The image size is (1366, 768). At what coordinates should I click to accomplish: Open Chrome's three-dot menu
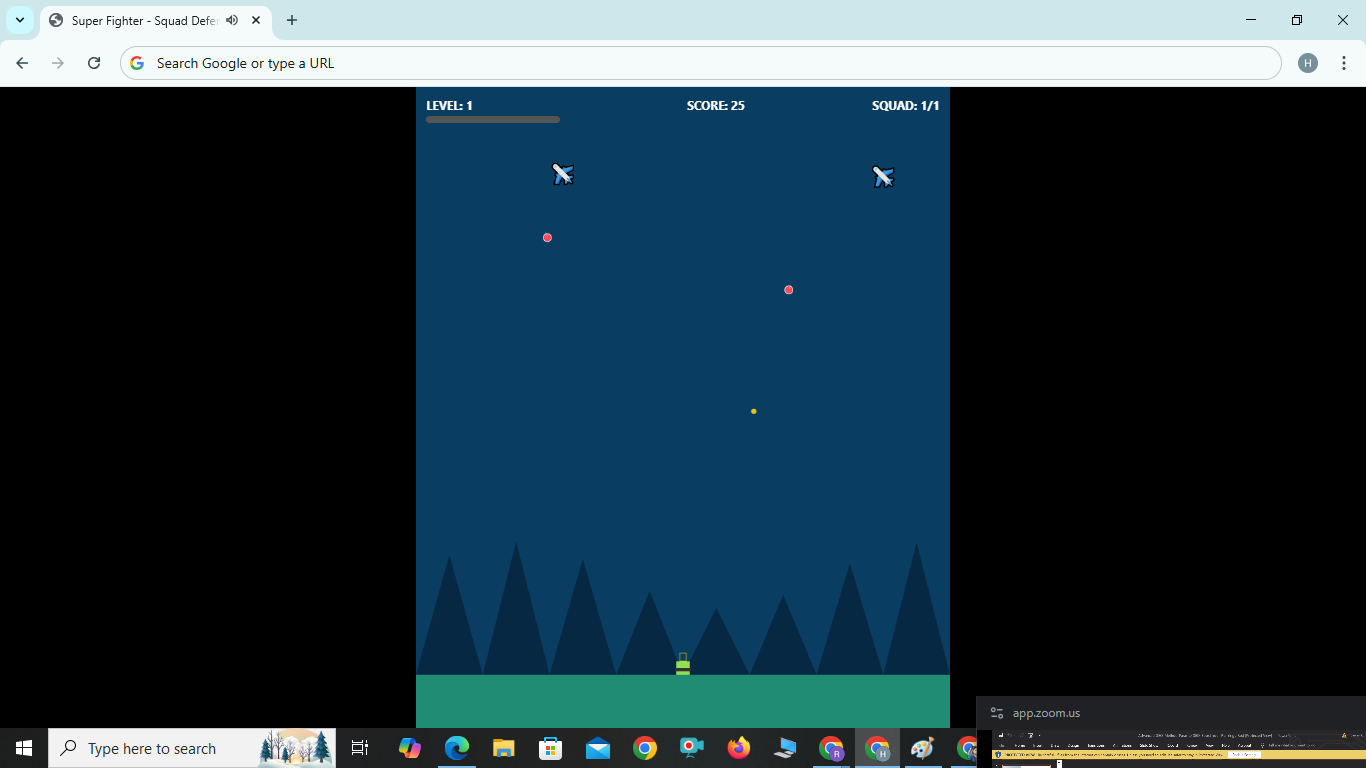[1345, 62]
